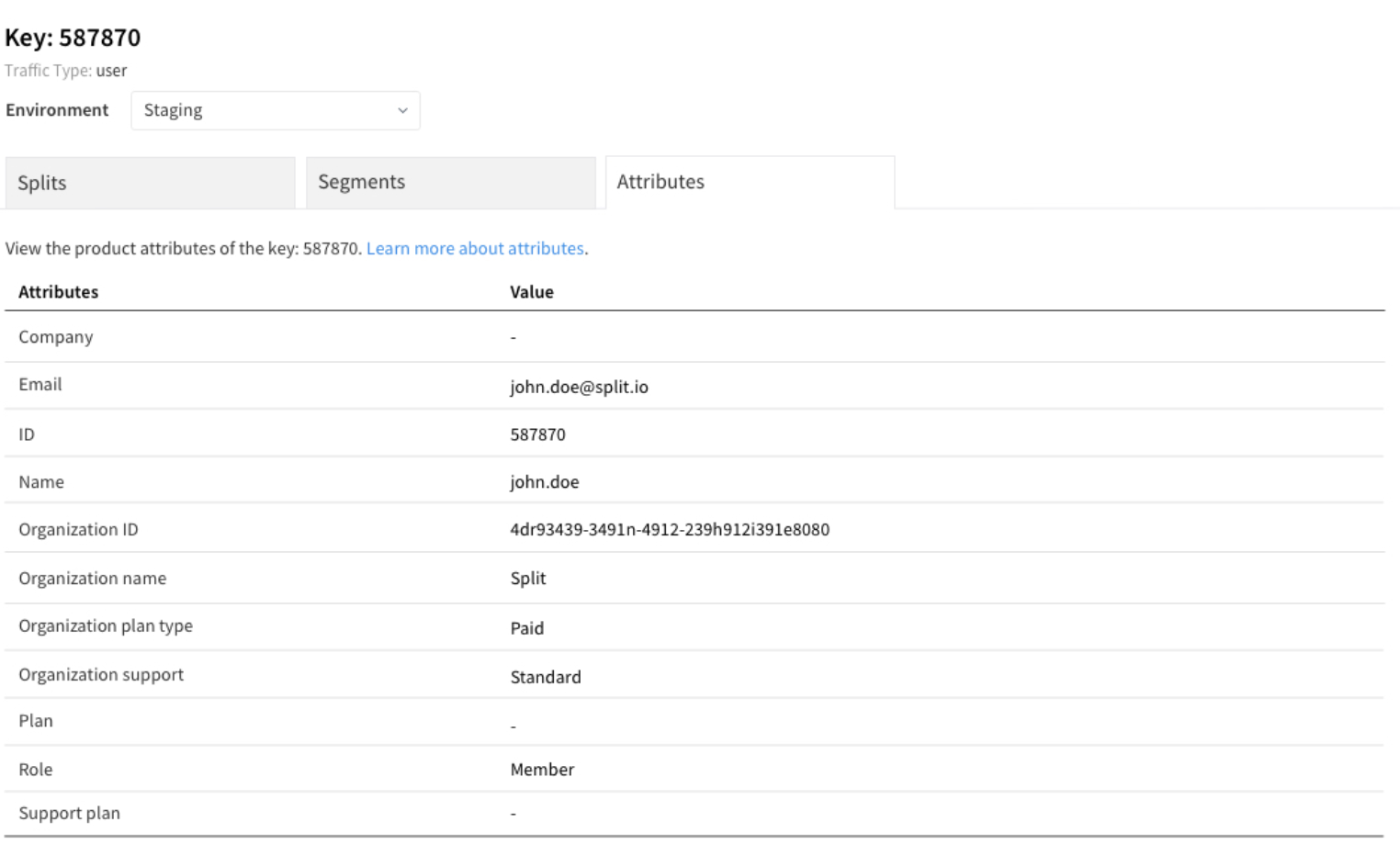Click the Key: 587870 heading
Viewport: 1400px width, 856px height.
(x=73, y=38)
